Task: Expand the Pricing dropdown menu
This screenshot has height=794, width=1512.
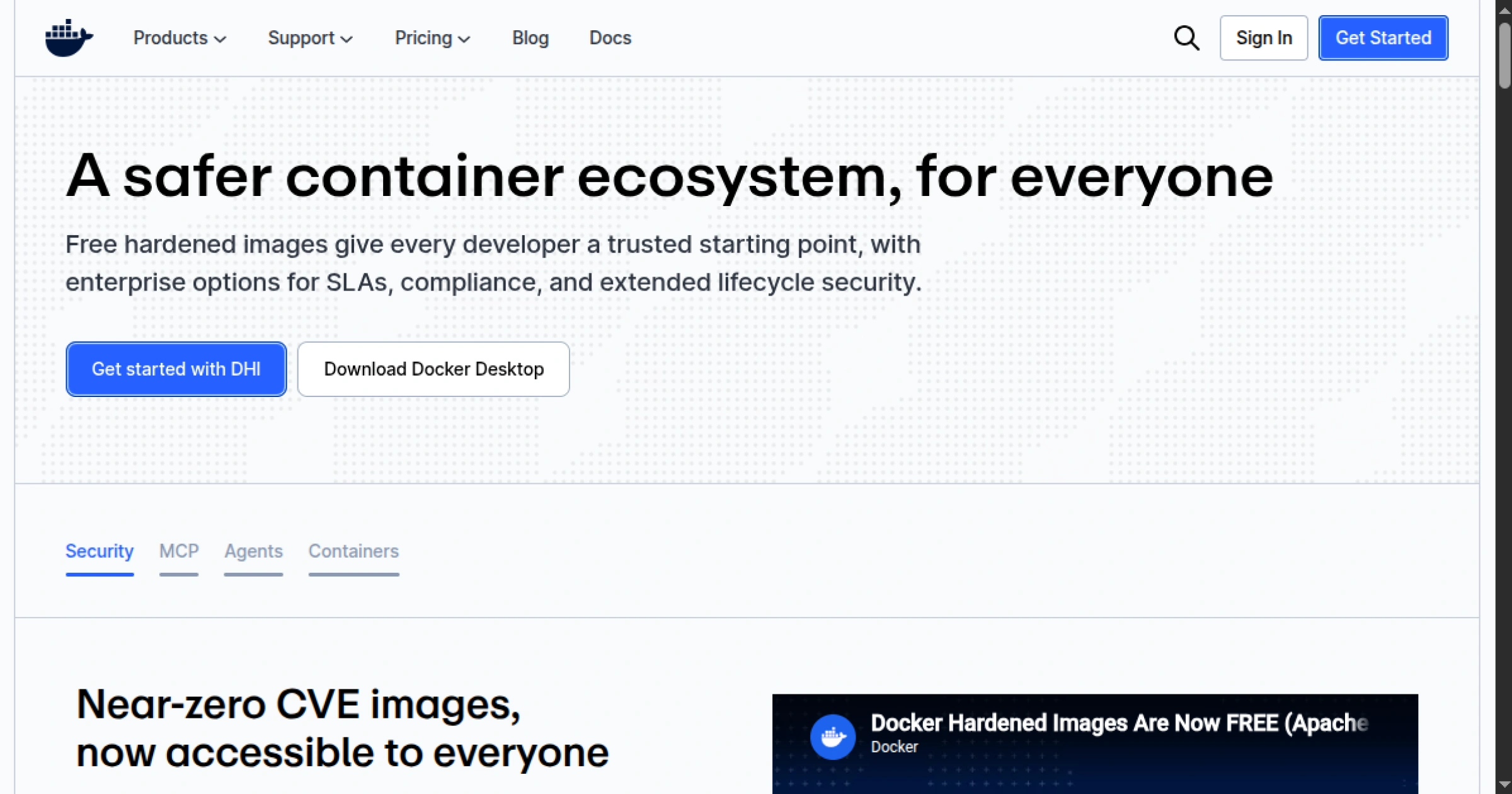Action: (432, 38)
